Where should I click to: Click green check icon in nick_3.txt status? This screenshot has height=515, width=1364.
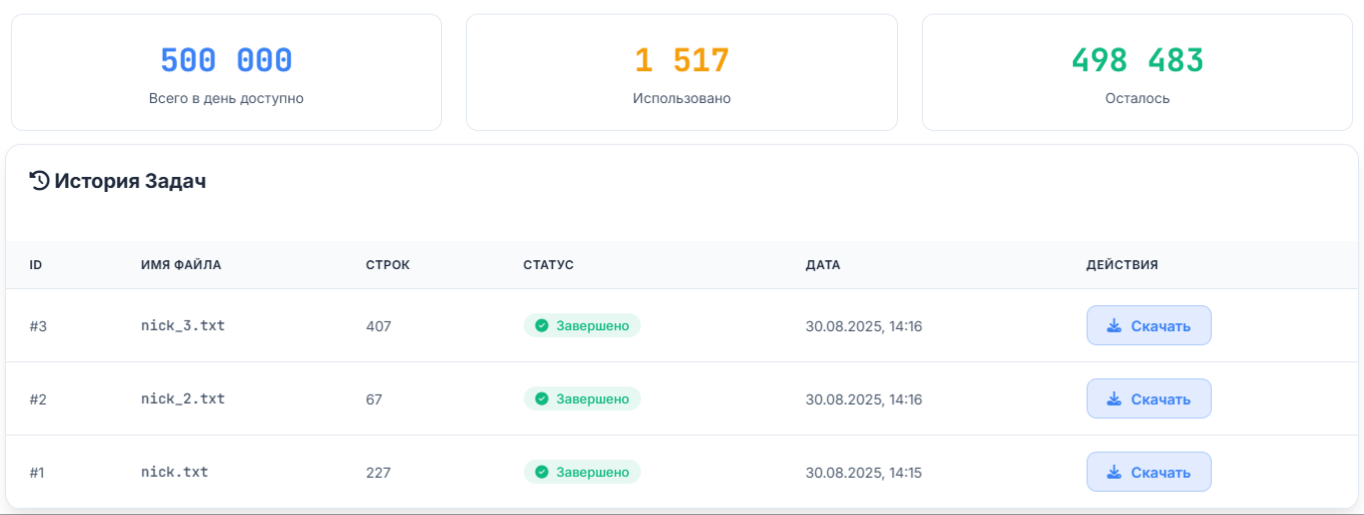click(541, 326)
